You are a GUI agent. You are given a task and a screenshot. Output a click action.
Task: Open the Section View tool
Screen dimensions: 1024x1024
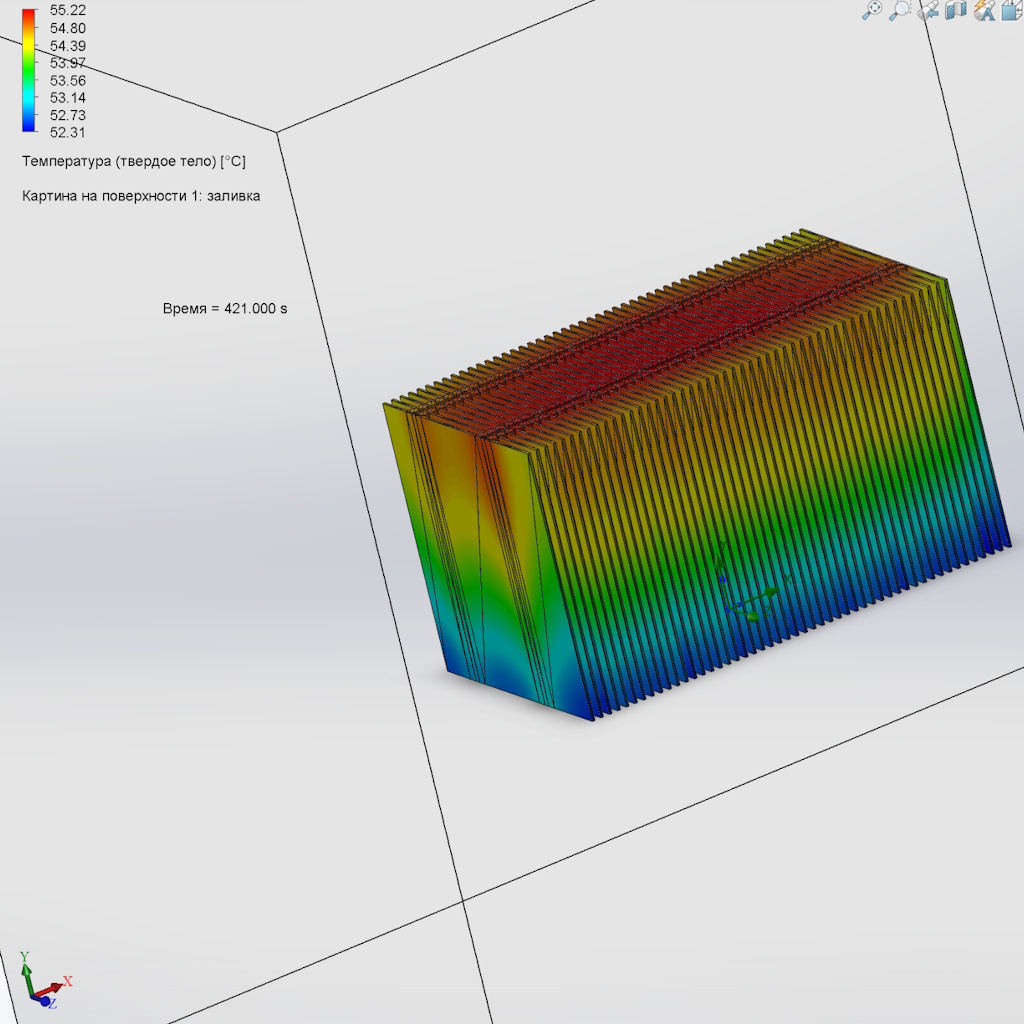coord(956,10)
